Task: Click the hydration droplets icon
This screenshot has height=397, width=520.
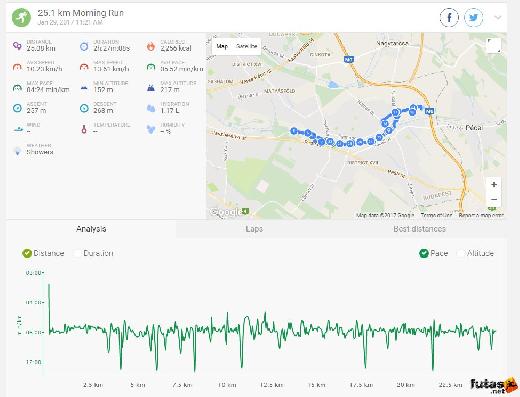Action: 151,108
